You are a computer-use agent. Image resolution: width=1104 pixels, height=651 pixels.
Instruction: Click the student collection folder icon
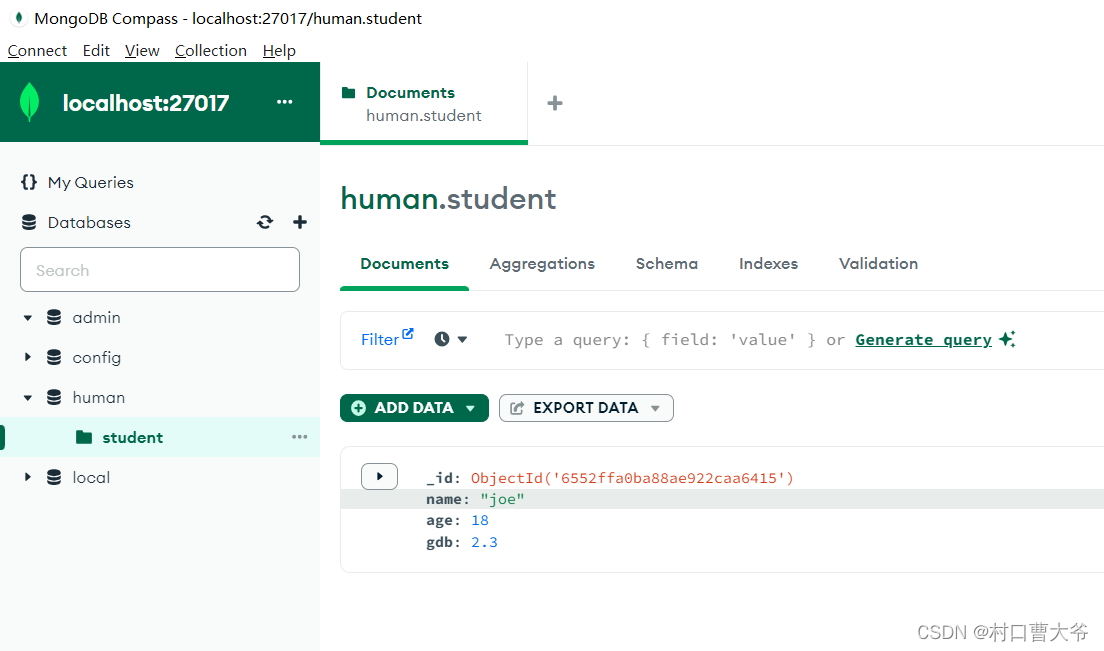coord(84,437)
